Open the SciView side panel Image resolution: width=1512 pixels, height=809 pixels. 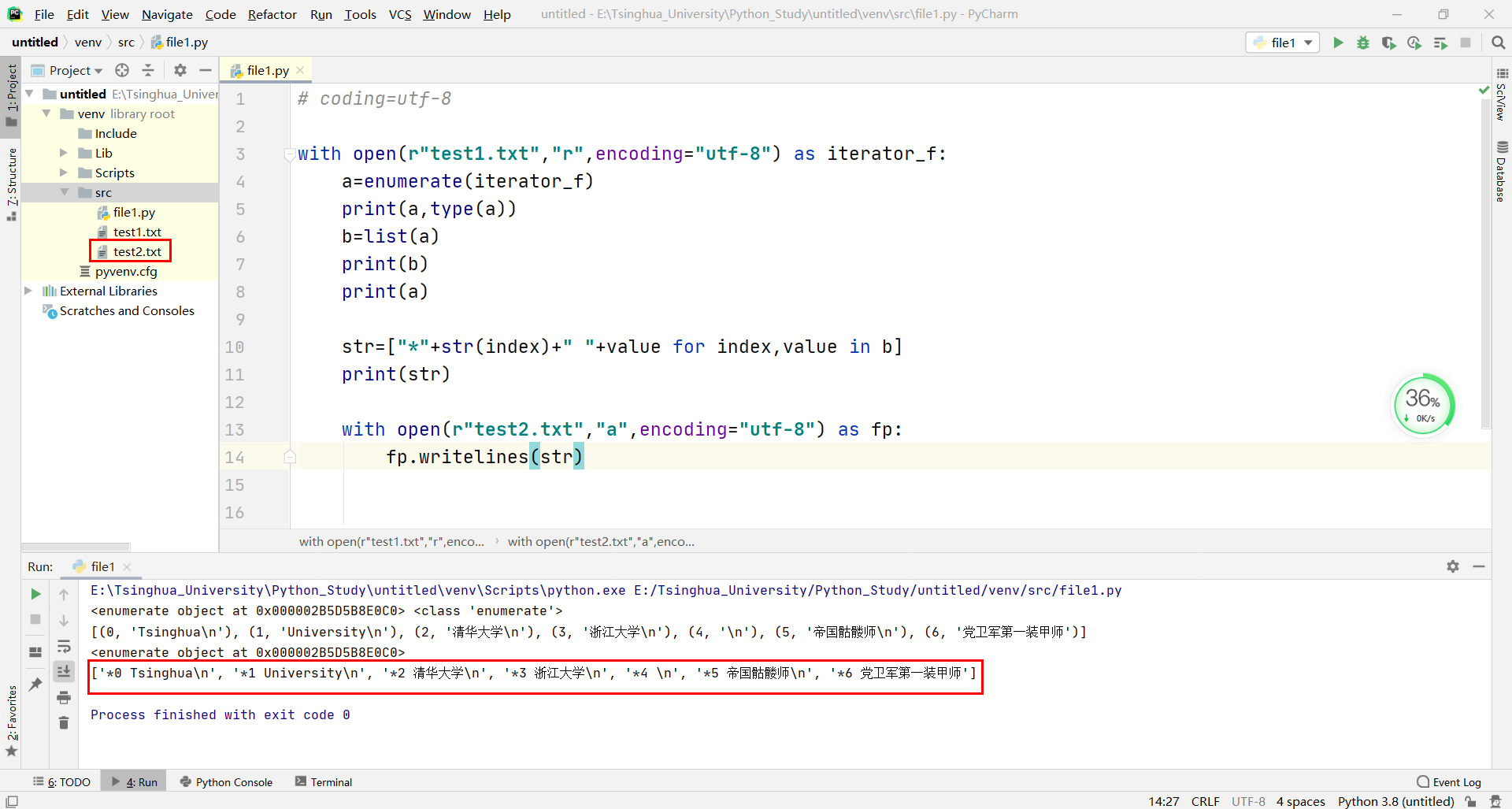[x=1502, y=95]
